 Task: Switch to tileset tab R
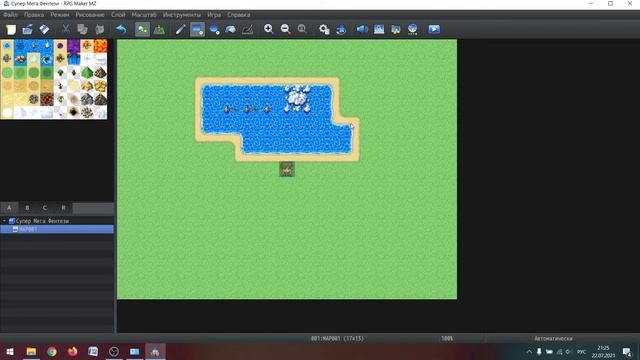(63, 208)
